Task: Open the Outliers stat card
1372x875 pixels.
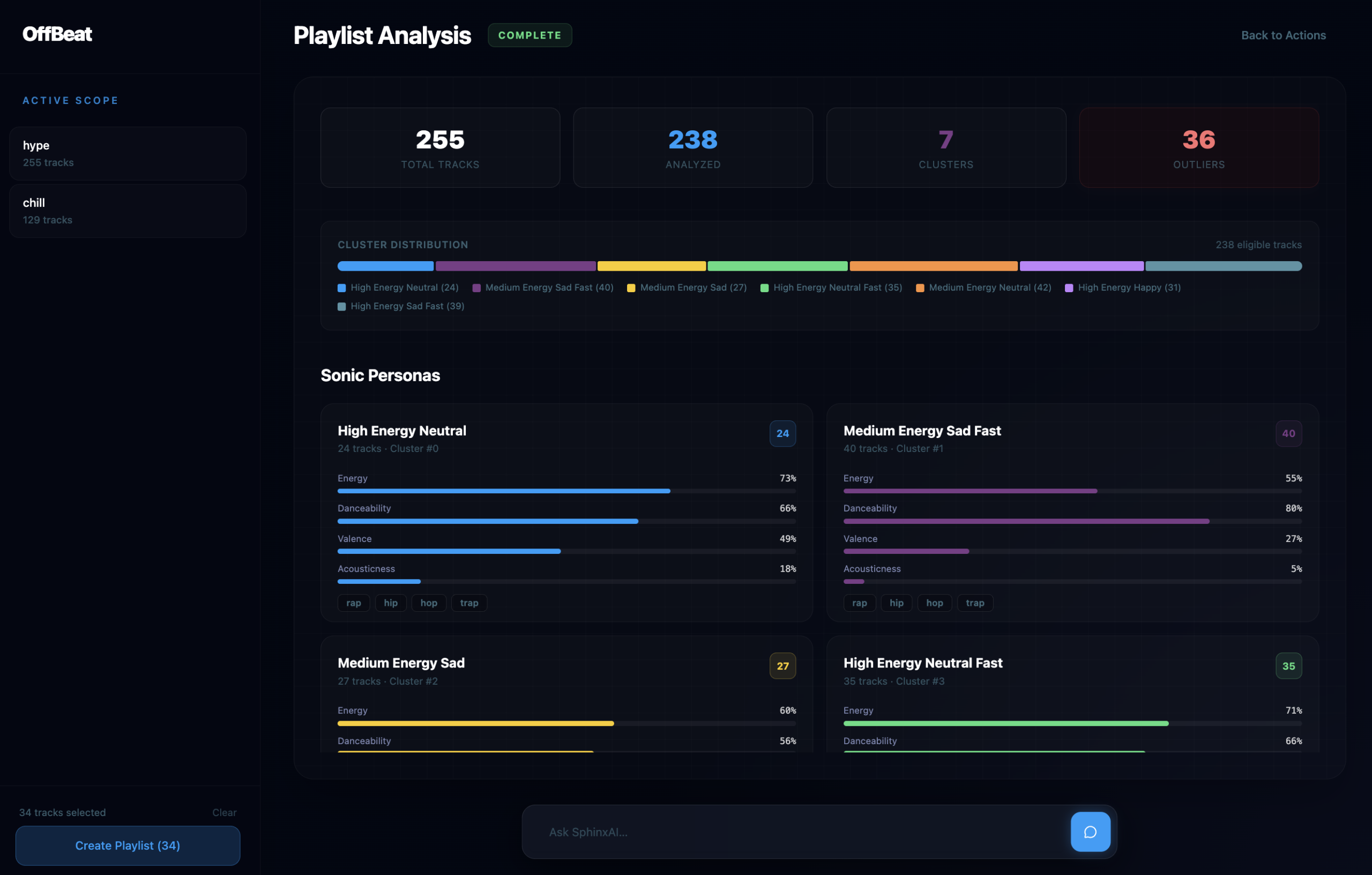Action: [x=1199, y=147]
